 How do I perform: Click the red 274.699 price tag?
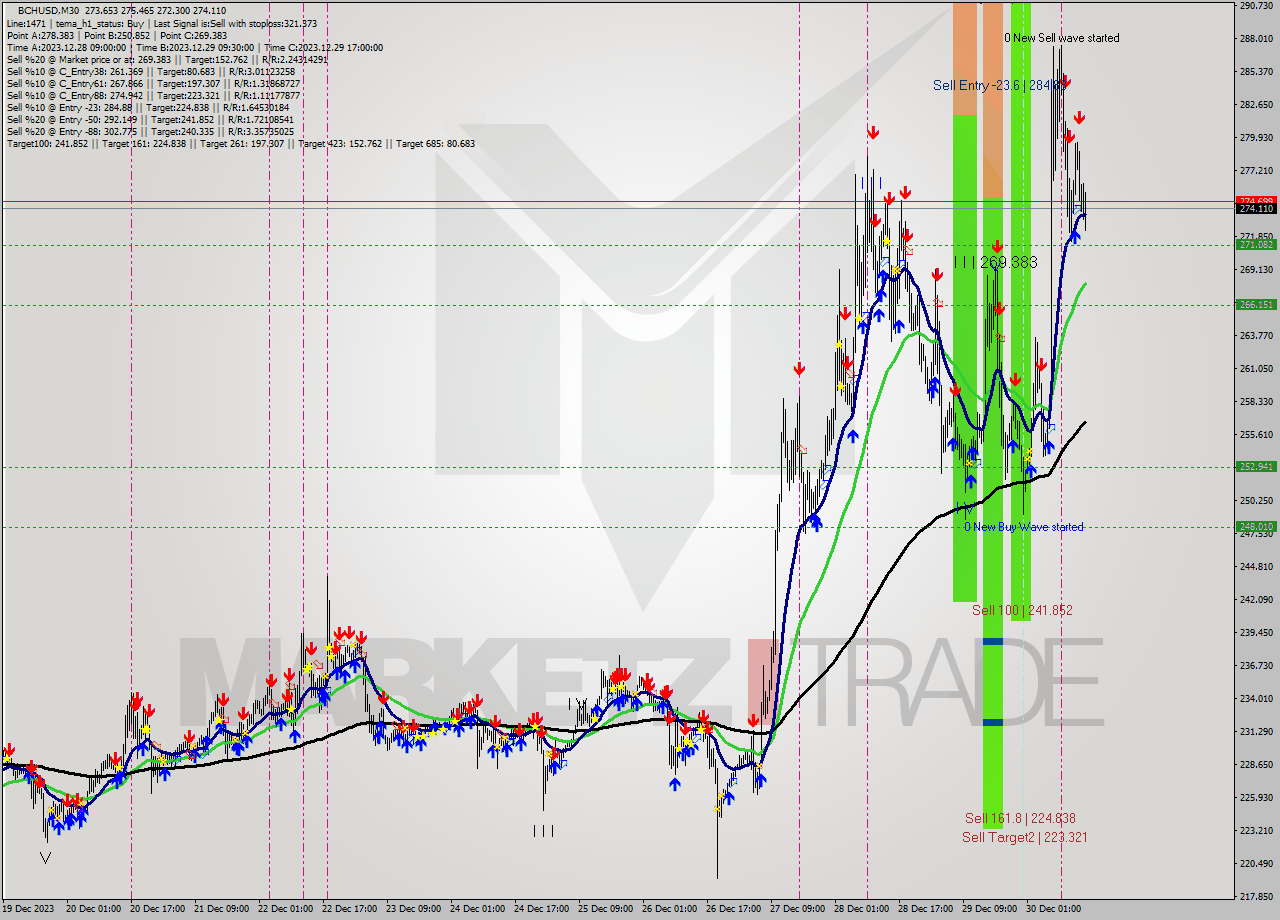[1256, 200]
